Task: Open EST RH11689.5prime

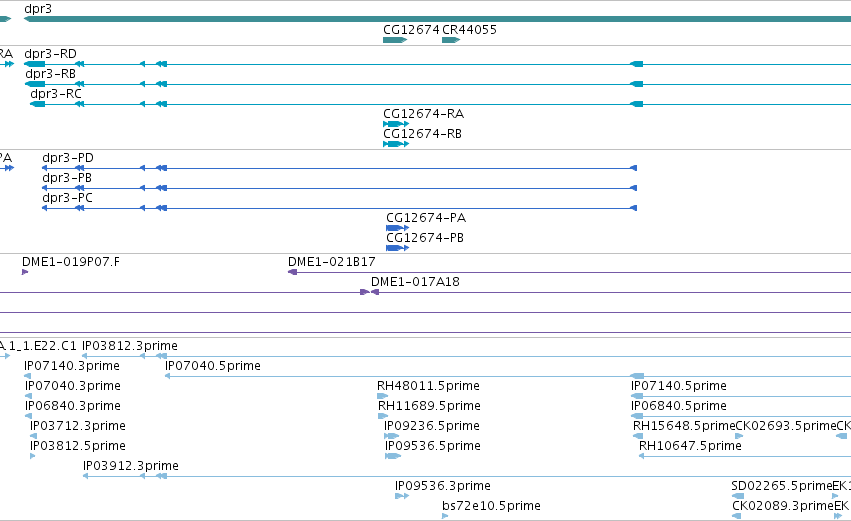Action: [429, 406]
